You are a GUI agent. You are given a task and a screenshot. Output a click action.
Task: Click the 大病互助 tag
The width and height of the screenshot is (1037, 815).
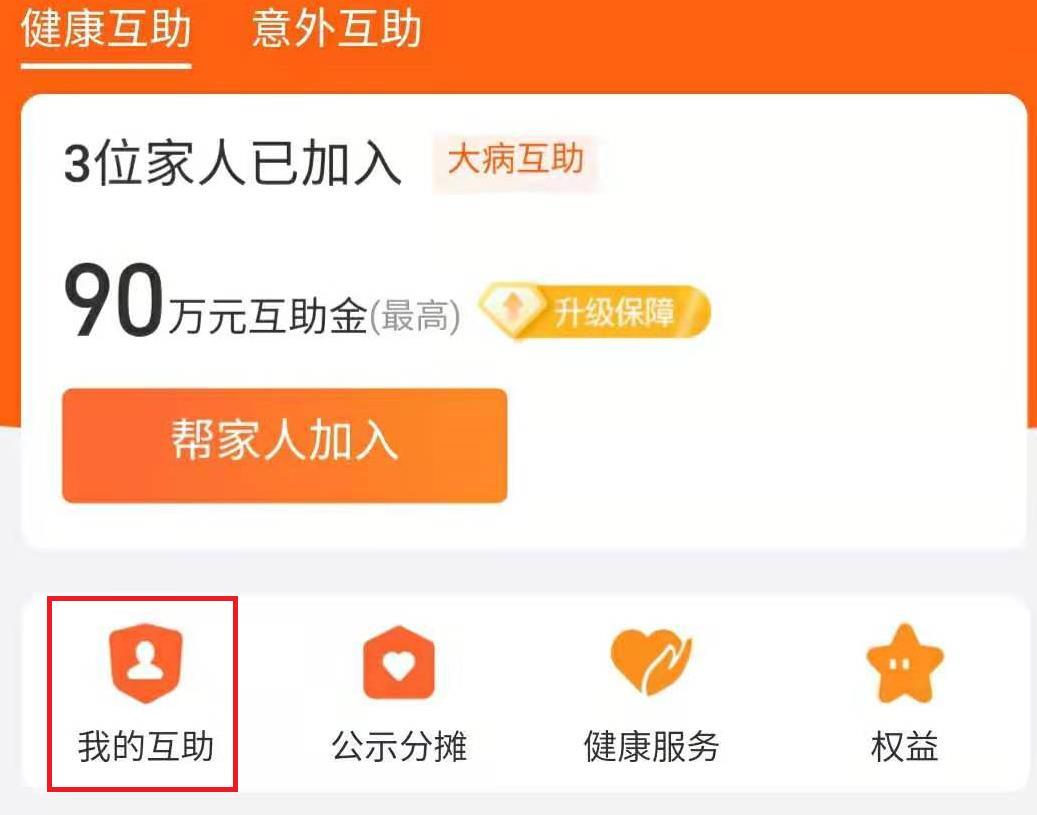(516, 160)
